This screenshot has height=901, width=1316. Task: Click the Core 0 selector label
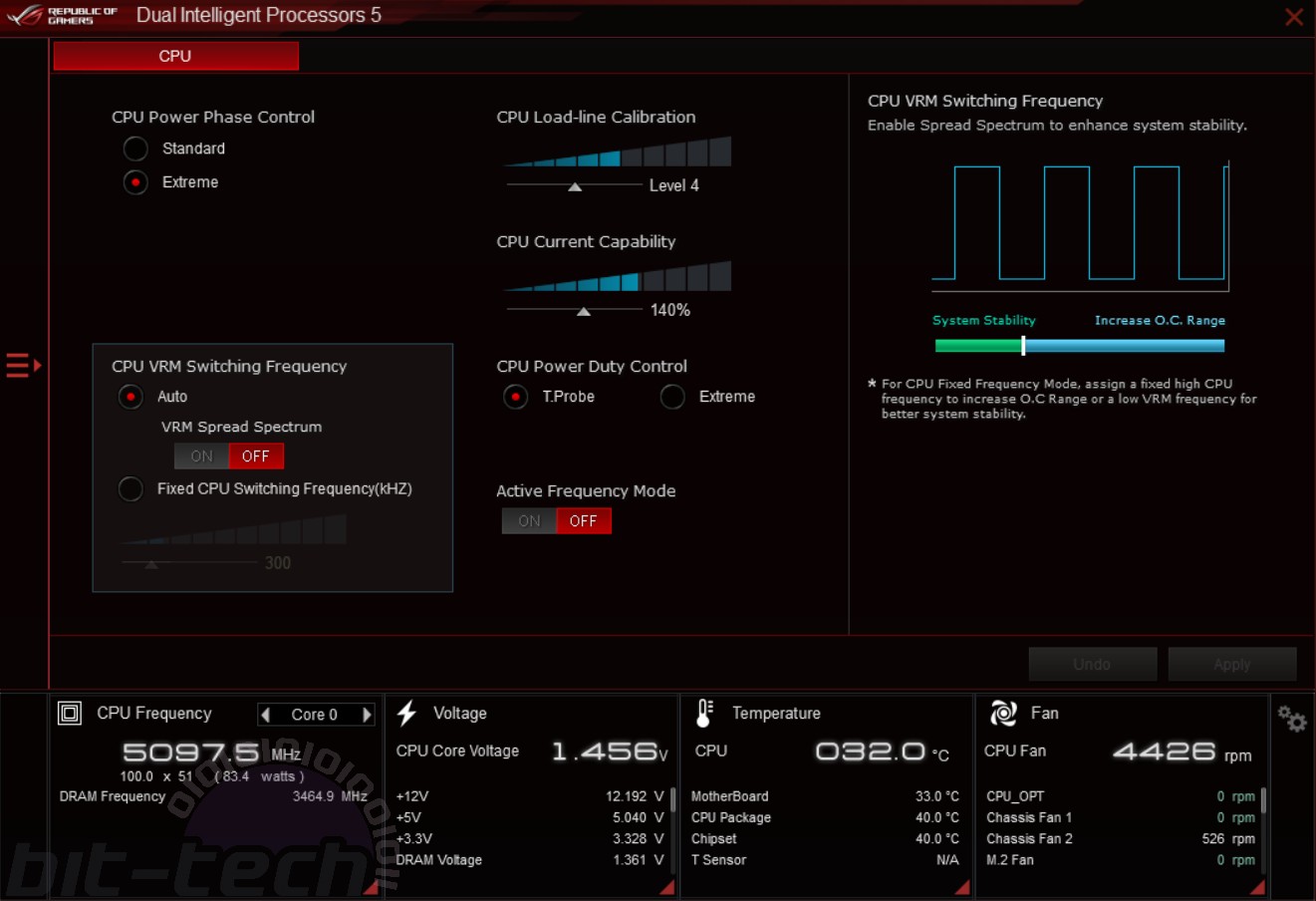pyautogui.click(x=314, y=715)
